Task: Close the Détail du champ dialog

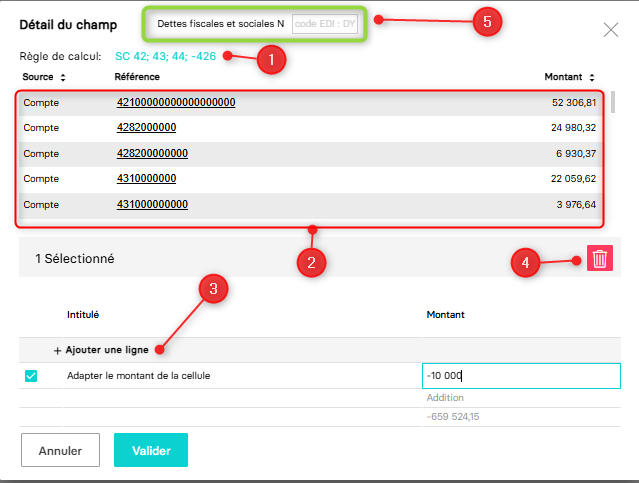Action: 611,30
